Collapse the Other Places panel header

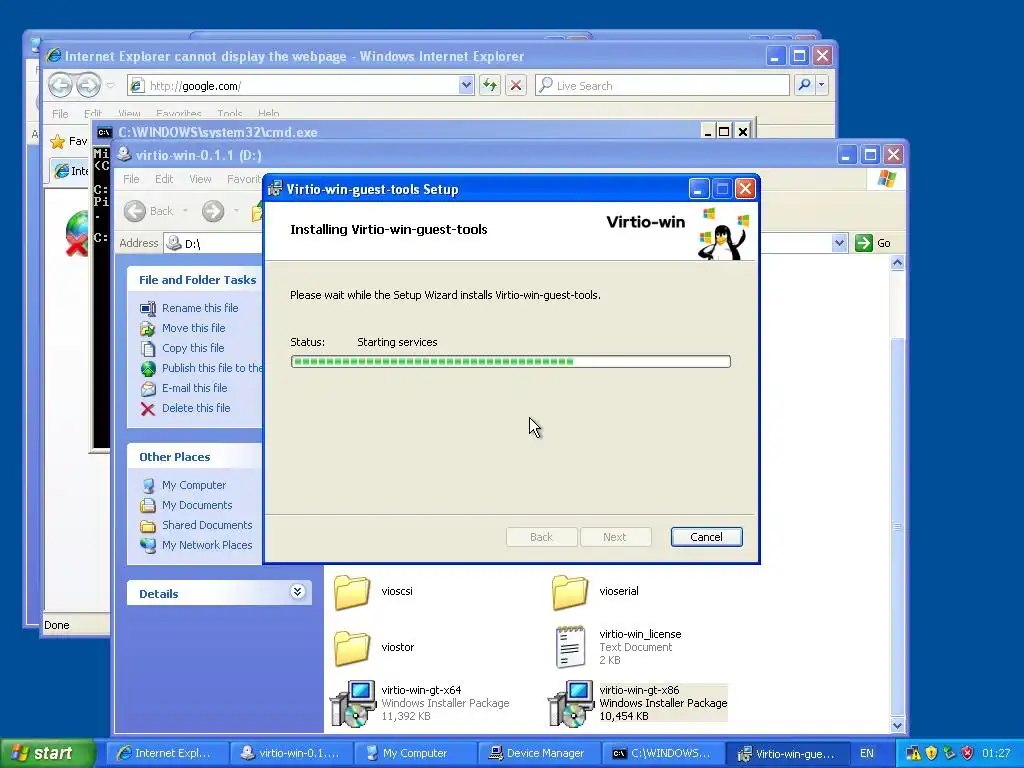tap(196, 456)
